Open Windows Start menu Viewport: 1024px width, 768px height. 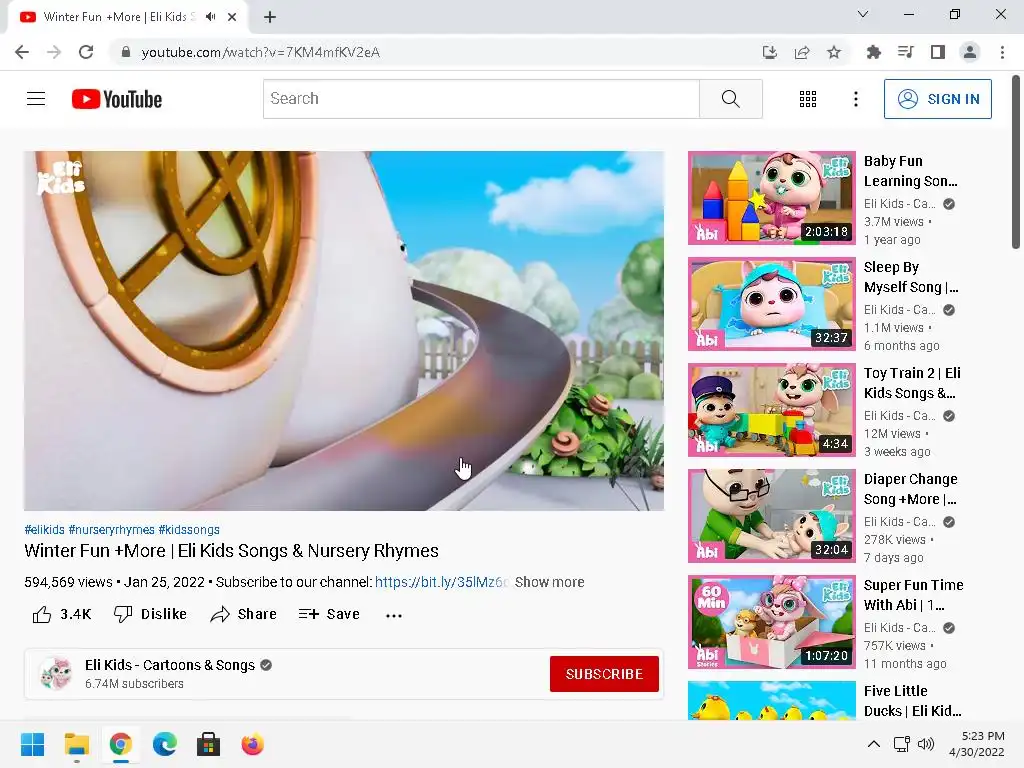(x=33, y=744)
